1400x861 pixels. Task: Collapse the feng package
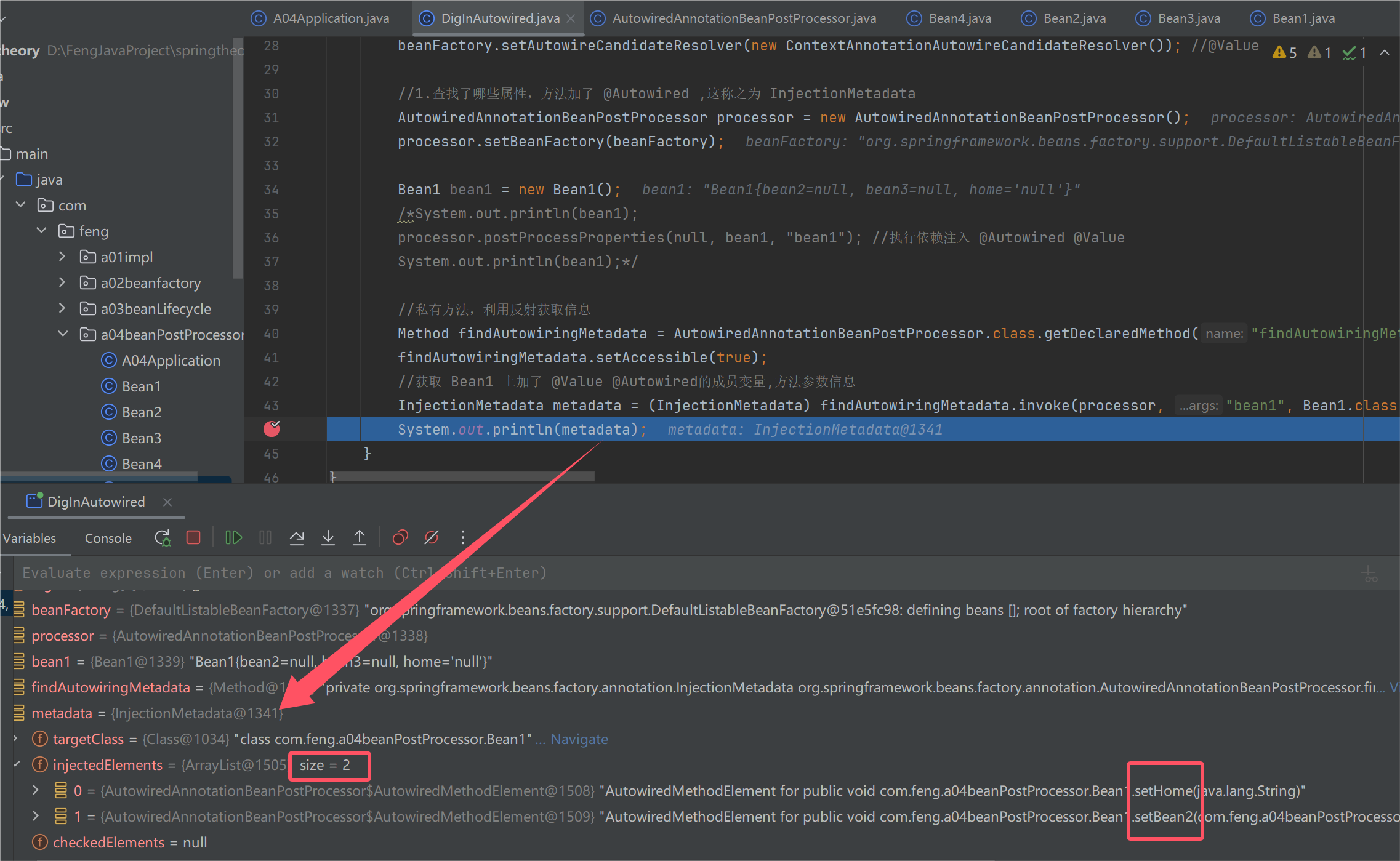coord(42,230)
